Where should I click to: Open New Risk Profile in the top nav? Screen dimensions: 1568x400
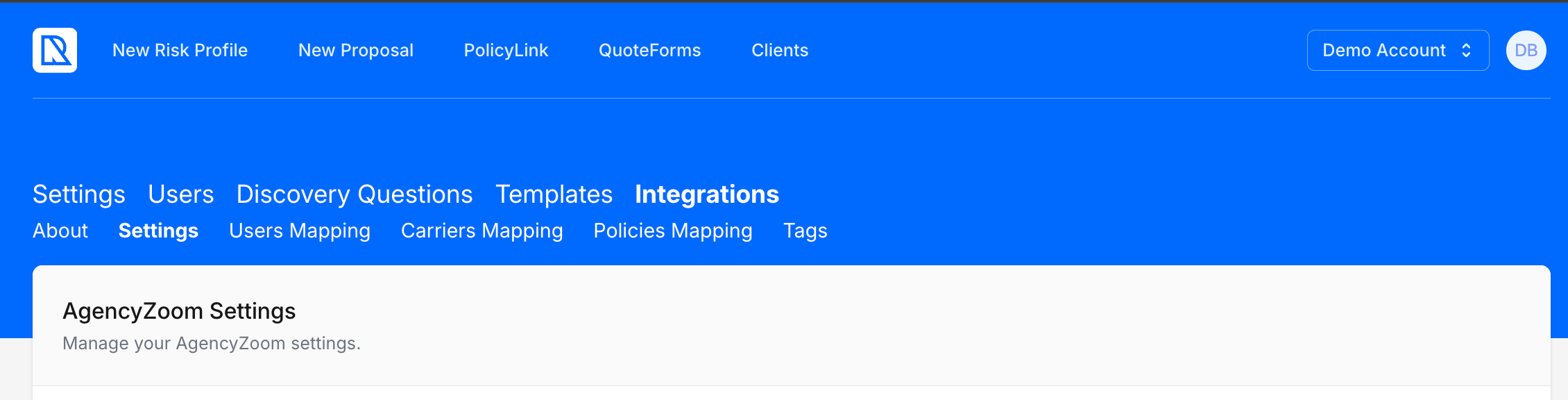pyautogui.click(x=180, y=50)
